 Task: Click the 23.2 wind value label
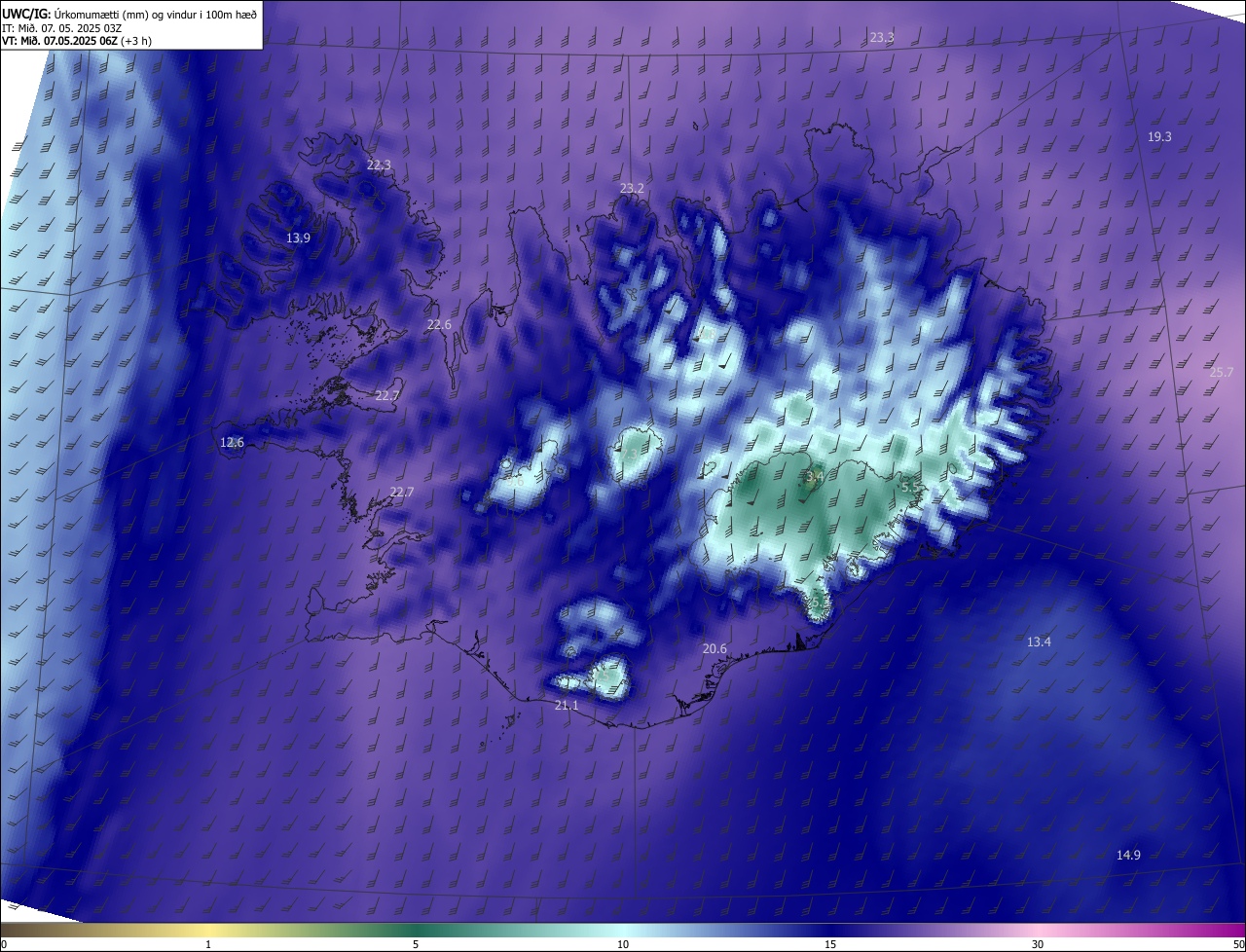click(x=632, y=188)
